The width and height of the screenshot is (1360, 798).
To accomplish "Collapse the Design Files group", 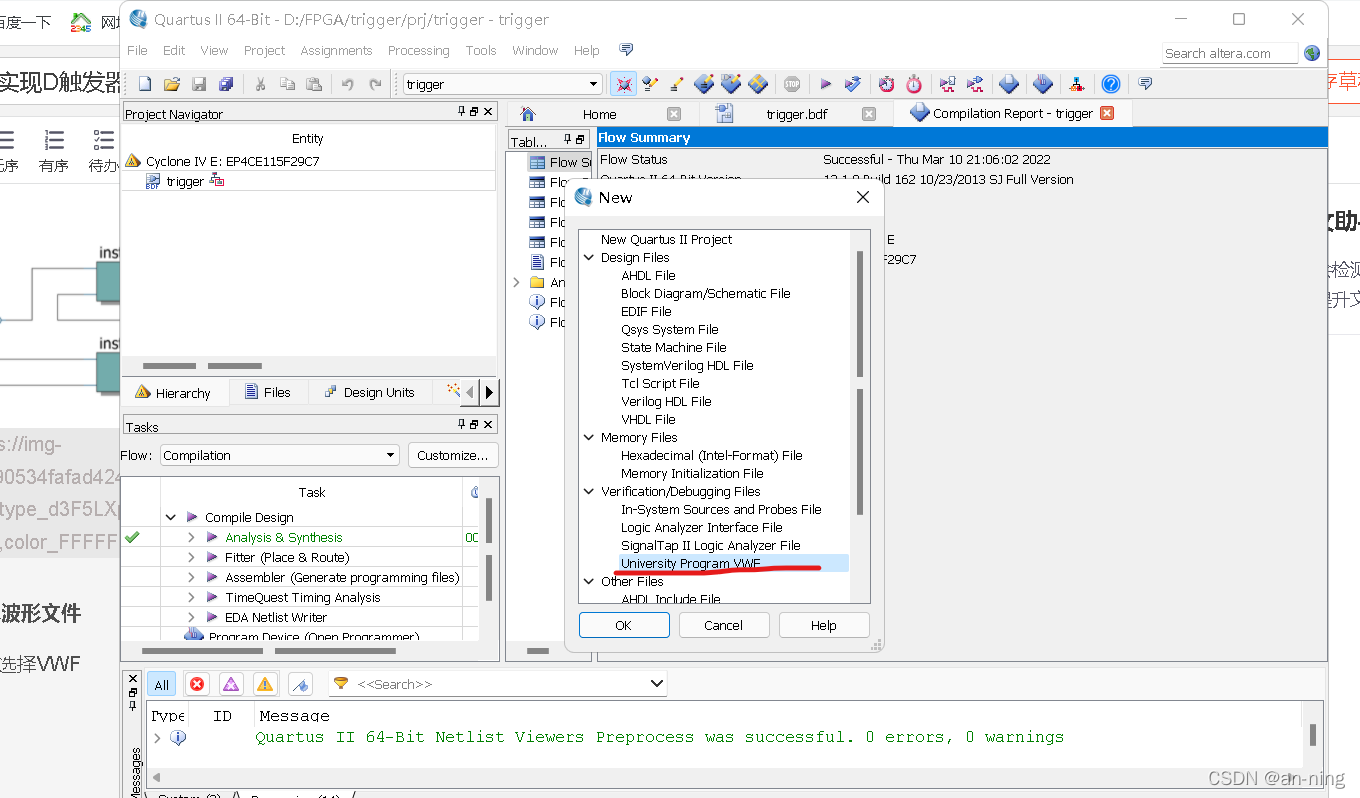I will click(x=589, y=257).
